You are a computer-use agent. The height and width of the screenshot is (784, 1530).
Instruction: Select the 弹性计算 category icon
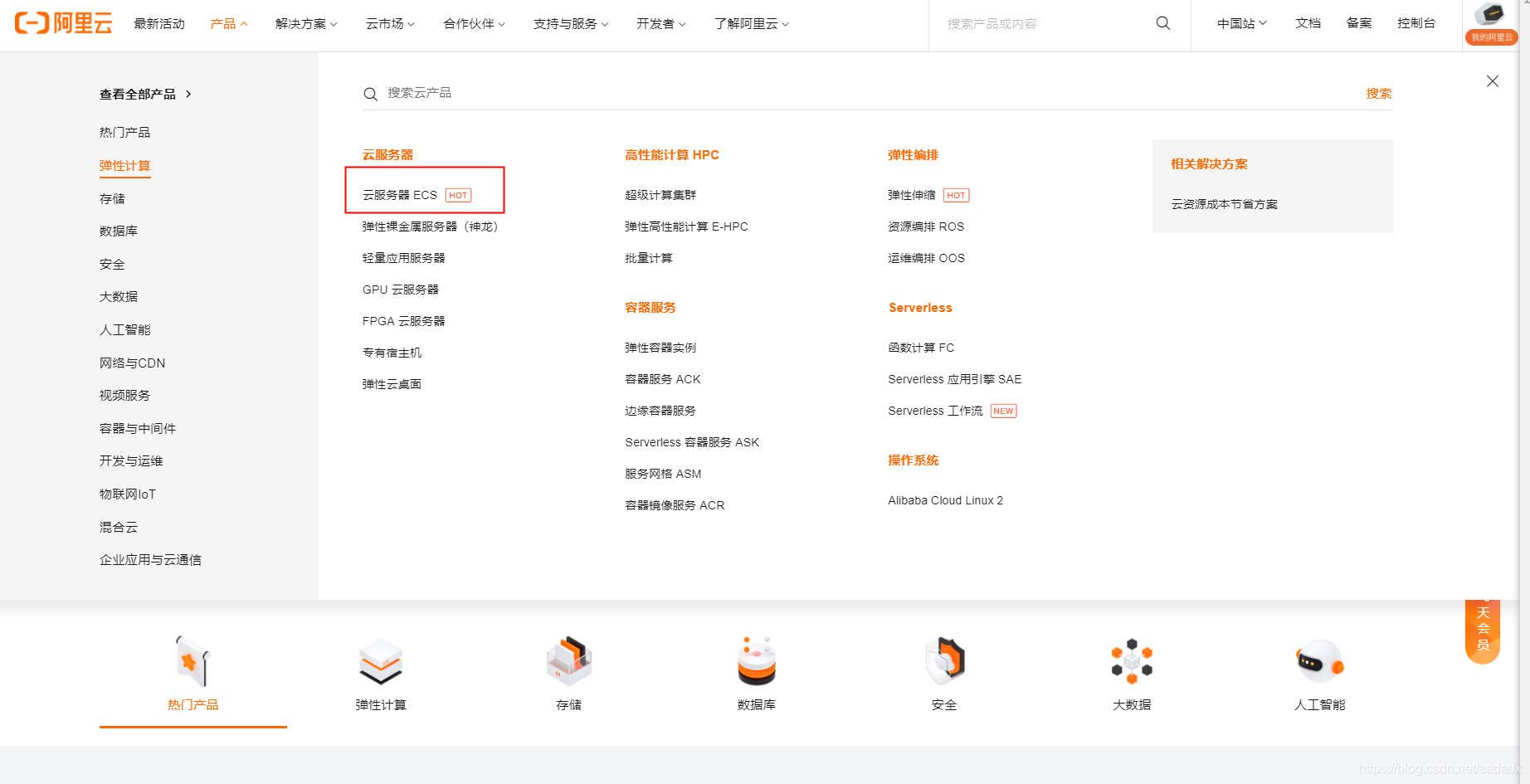click(x=381, y=661)
